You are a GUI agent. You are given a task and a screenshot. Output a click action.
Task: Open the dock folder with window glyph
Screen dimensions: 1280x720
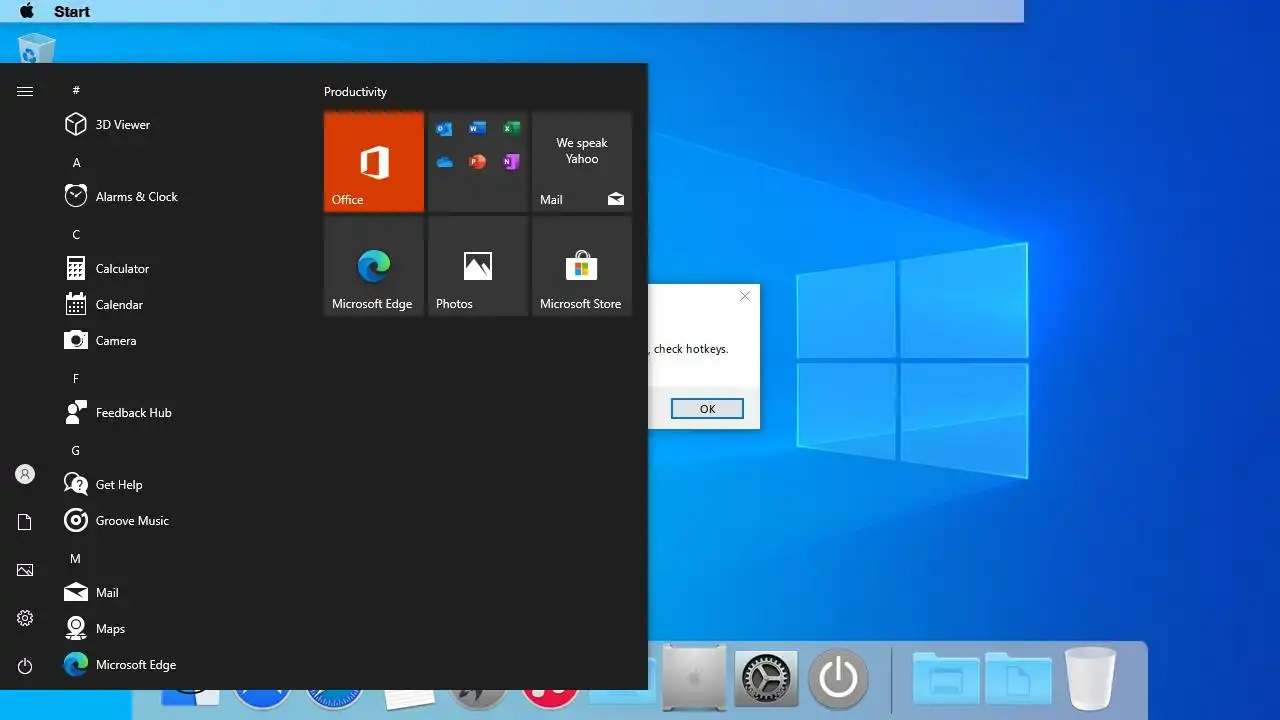[946, 679]
